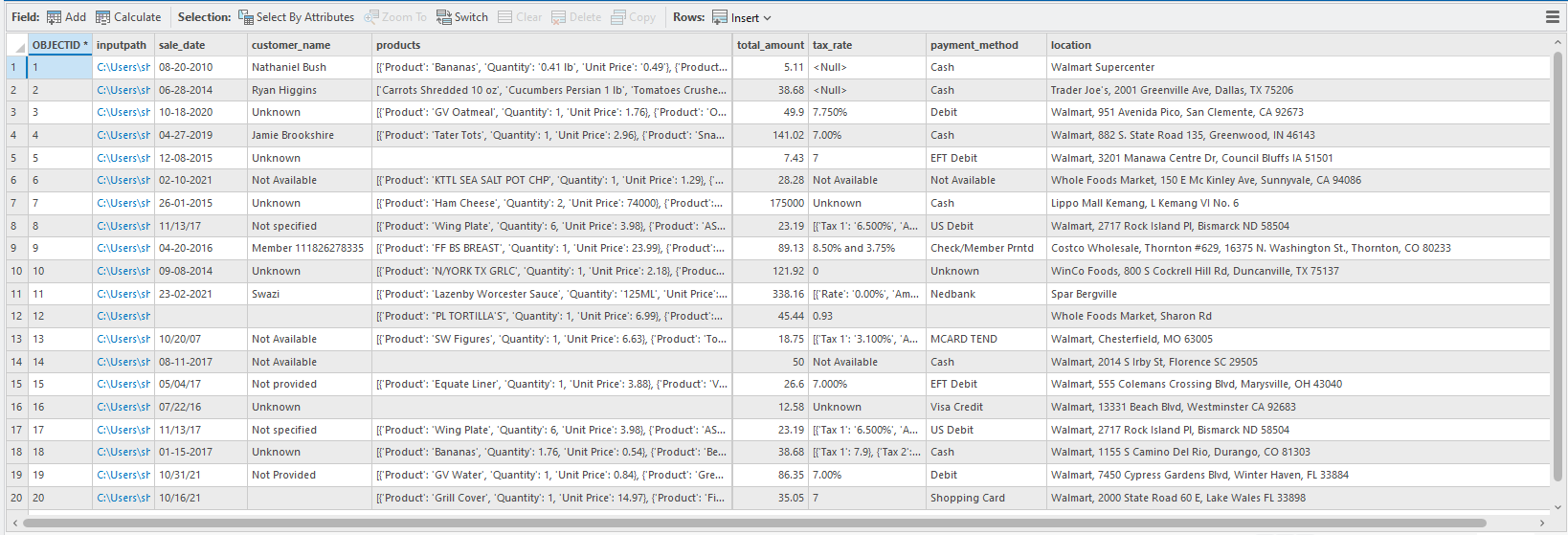1568x535 pixels.
Task: Click the Zoom To selection icon
Action: (x=372, y=17)
